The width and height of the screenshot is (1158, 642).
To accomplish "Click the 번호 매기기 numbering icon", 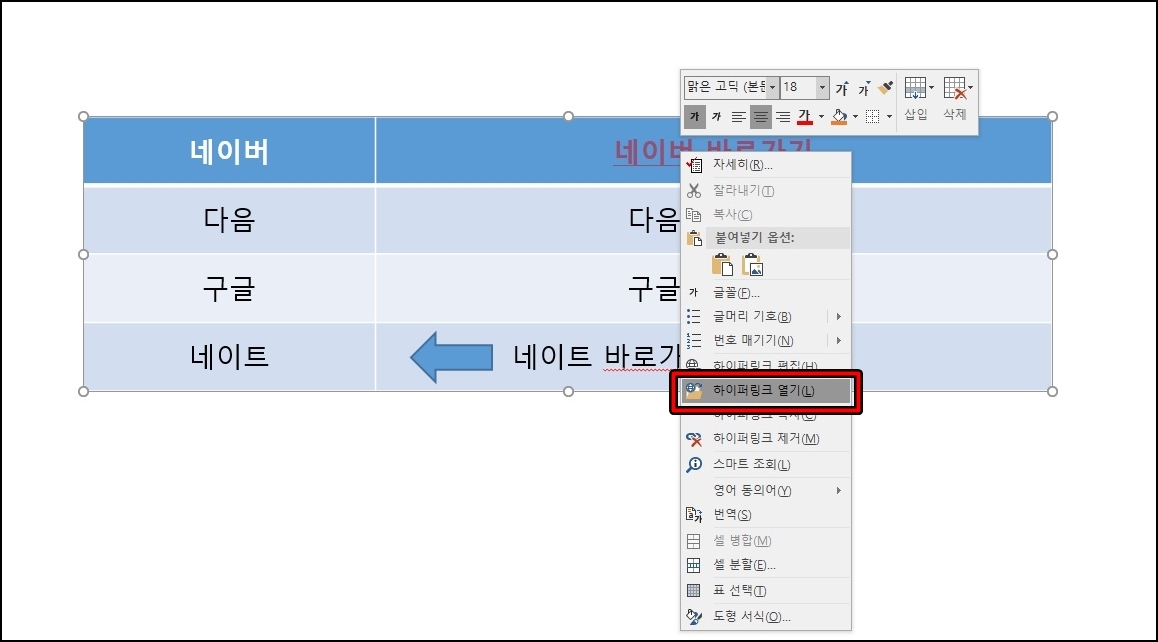I will tap(693, 340).
